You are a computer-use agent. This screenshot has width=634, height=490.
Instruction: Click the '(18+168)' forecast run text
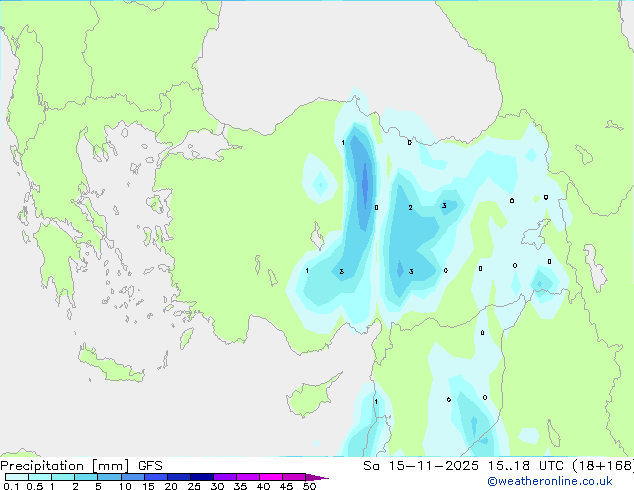pos(603,466)
